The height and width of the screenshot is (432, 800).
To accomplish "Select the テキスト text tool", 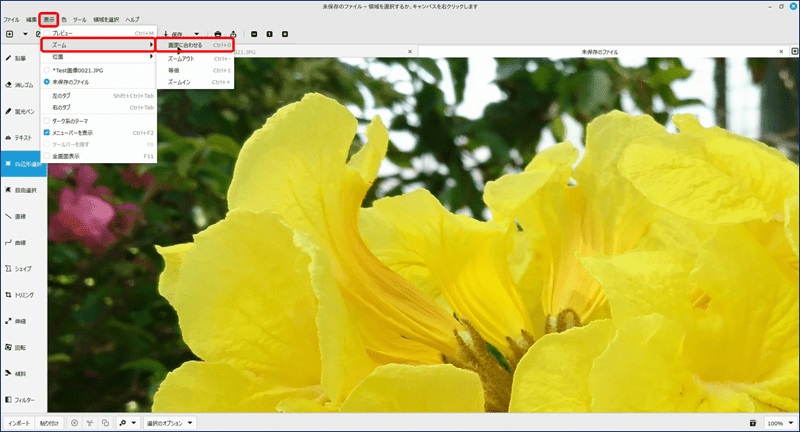I will point(23,138).
